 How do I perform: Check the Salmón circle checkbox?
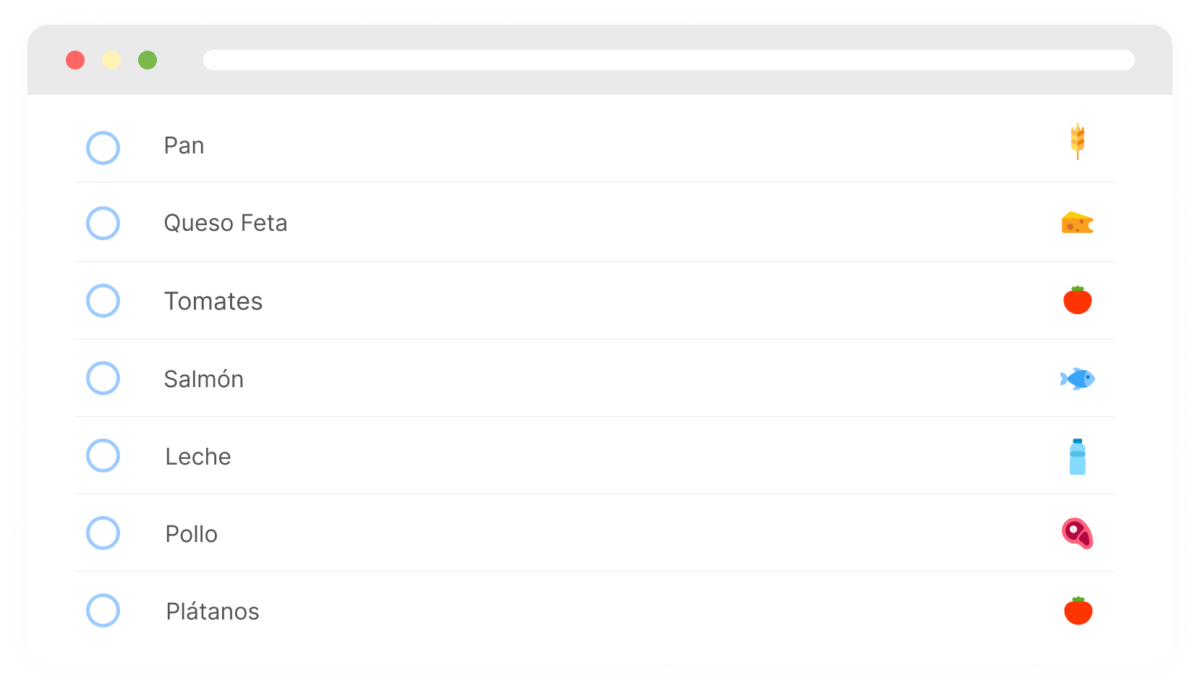(103, 378)
